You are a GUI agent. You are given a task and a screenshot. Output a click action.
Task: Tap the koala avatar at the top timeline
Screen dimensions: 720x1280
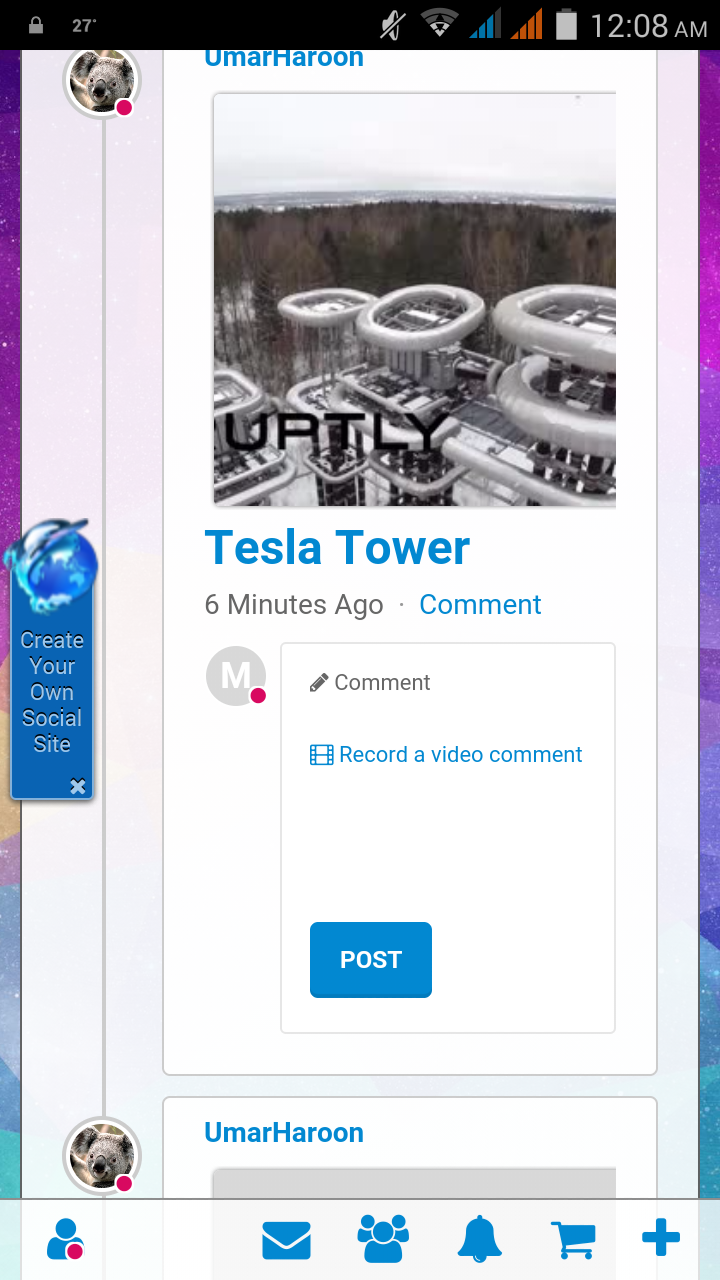[102, 82]
